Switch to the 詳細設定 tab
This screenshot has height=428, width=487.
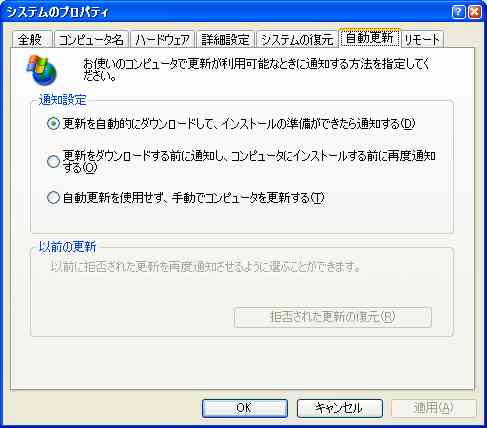pyautogui.click(x=225, y=40)
